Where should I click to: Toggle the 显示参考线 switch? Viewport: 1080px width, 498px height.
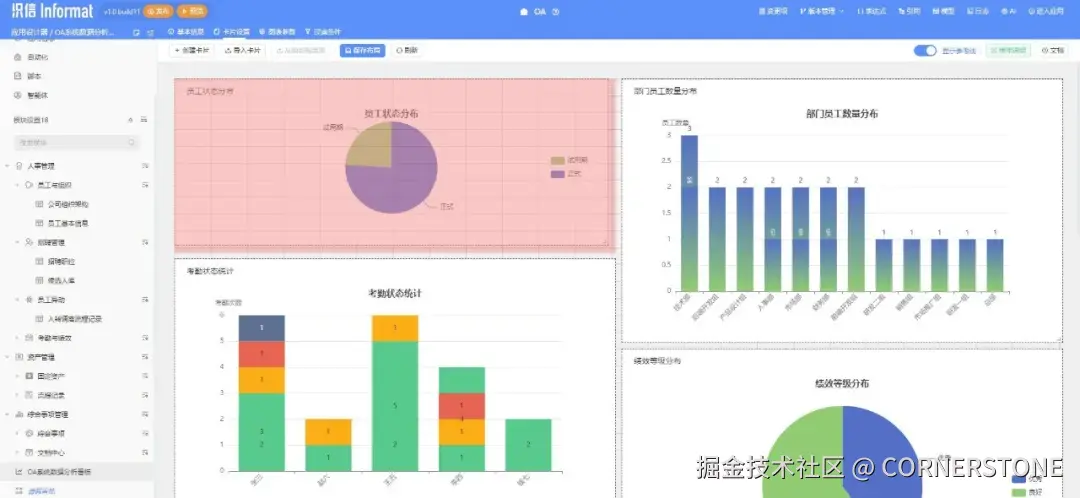[925, 50]
